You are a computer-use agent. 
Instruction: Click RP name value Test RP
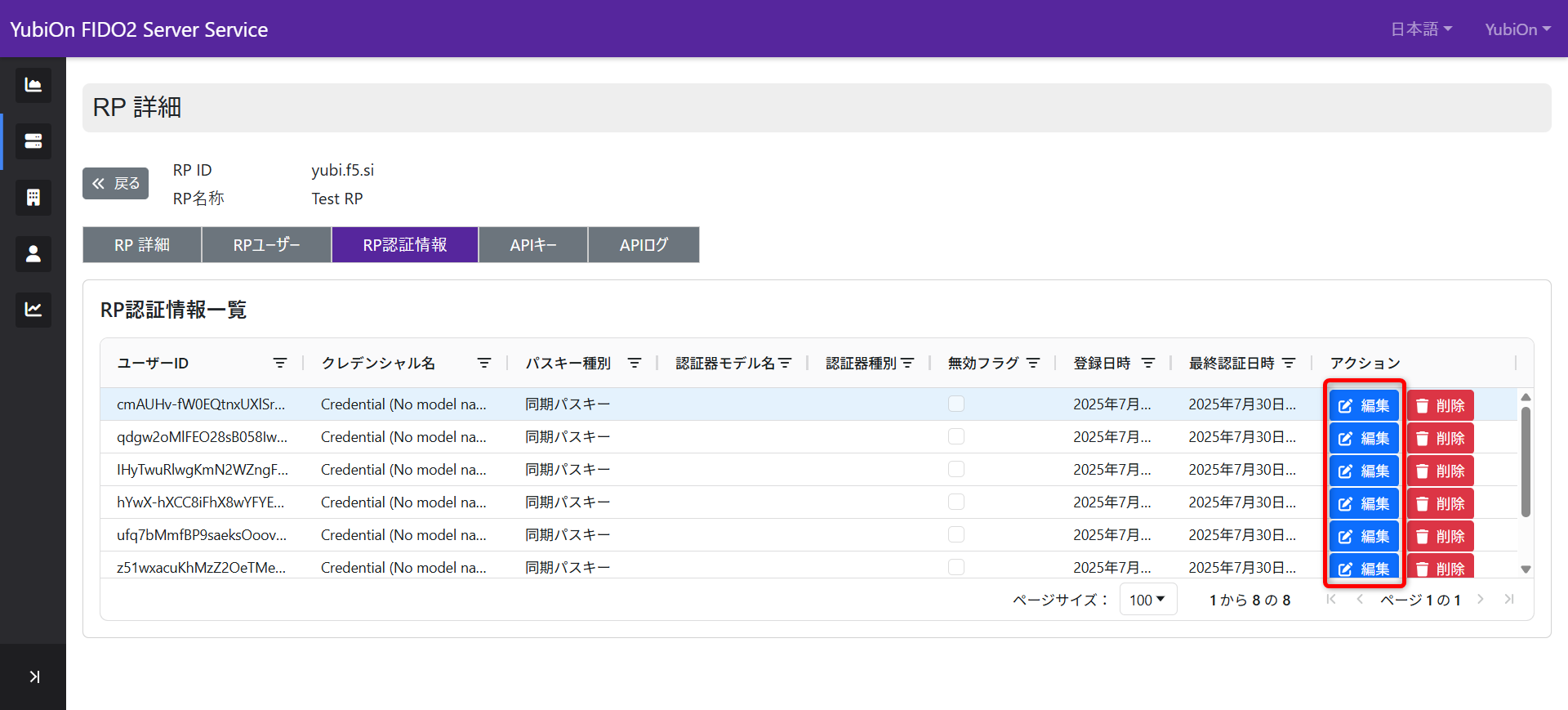[337, 199]
